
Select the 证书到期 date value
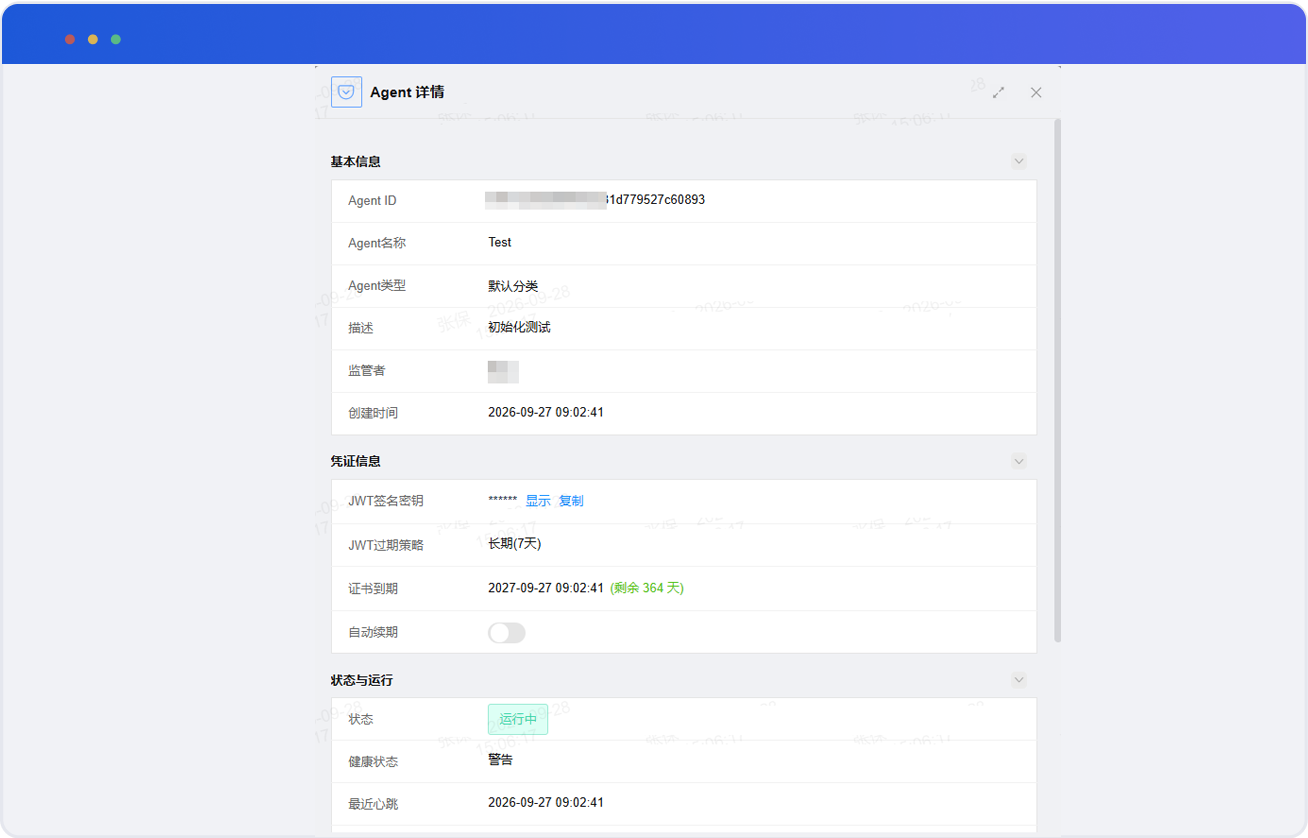click(x=546, y=588)
